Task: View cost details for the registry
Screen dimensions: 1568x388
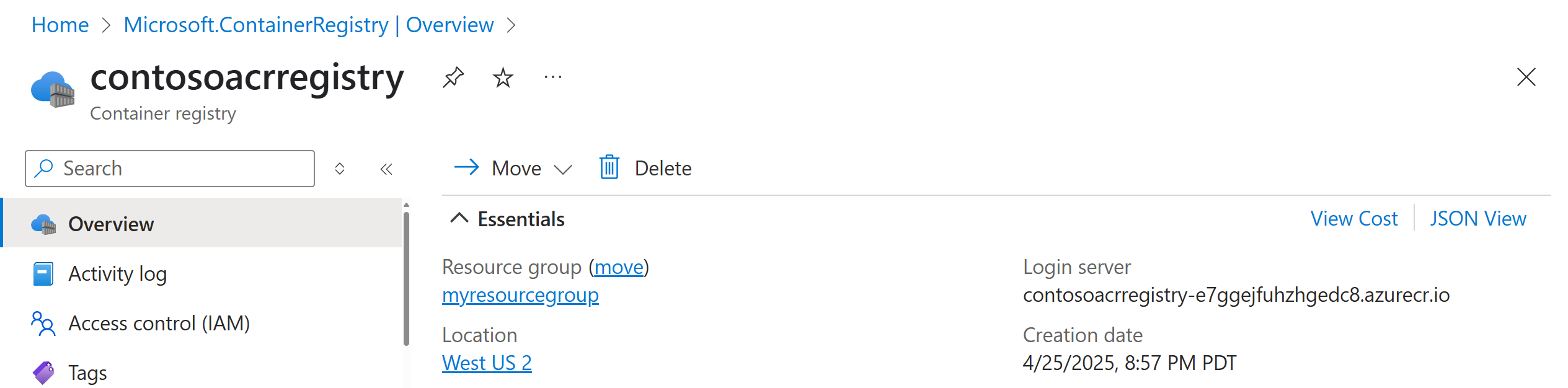Action: point(1353,218)
